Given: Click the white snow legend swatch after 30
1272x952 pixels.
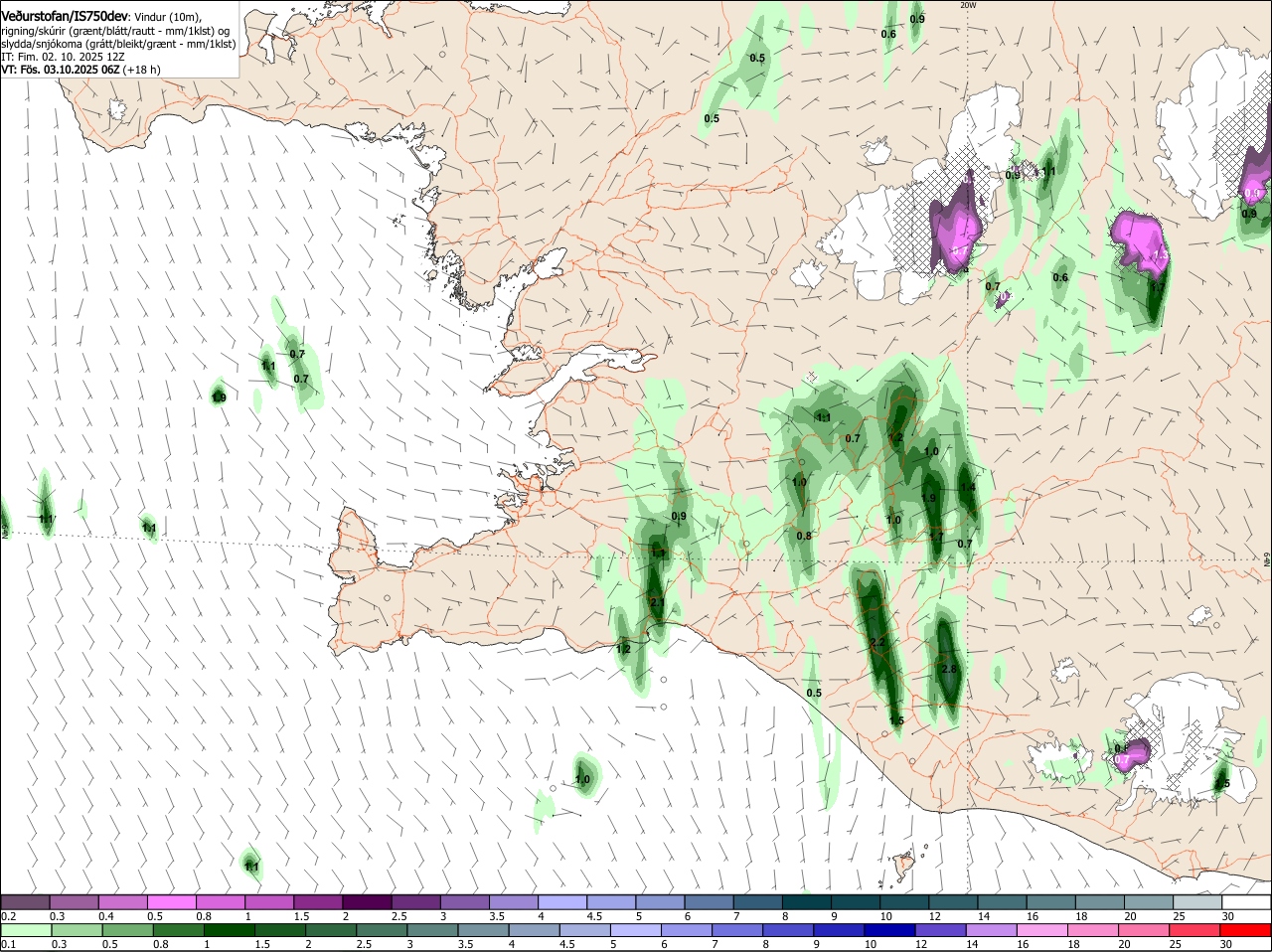Looking at the screenshot, I should [x=1246, y=901].
